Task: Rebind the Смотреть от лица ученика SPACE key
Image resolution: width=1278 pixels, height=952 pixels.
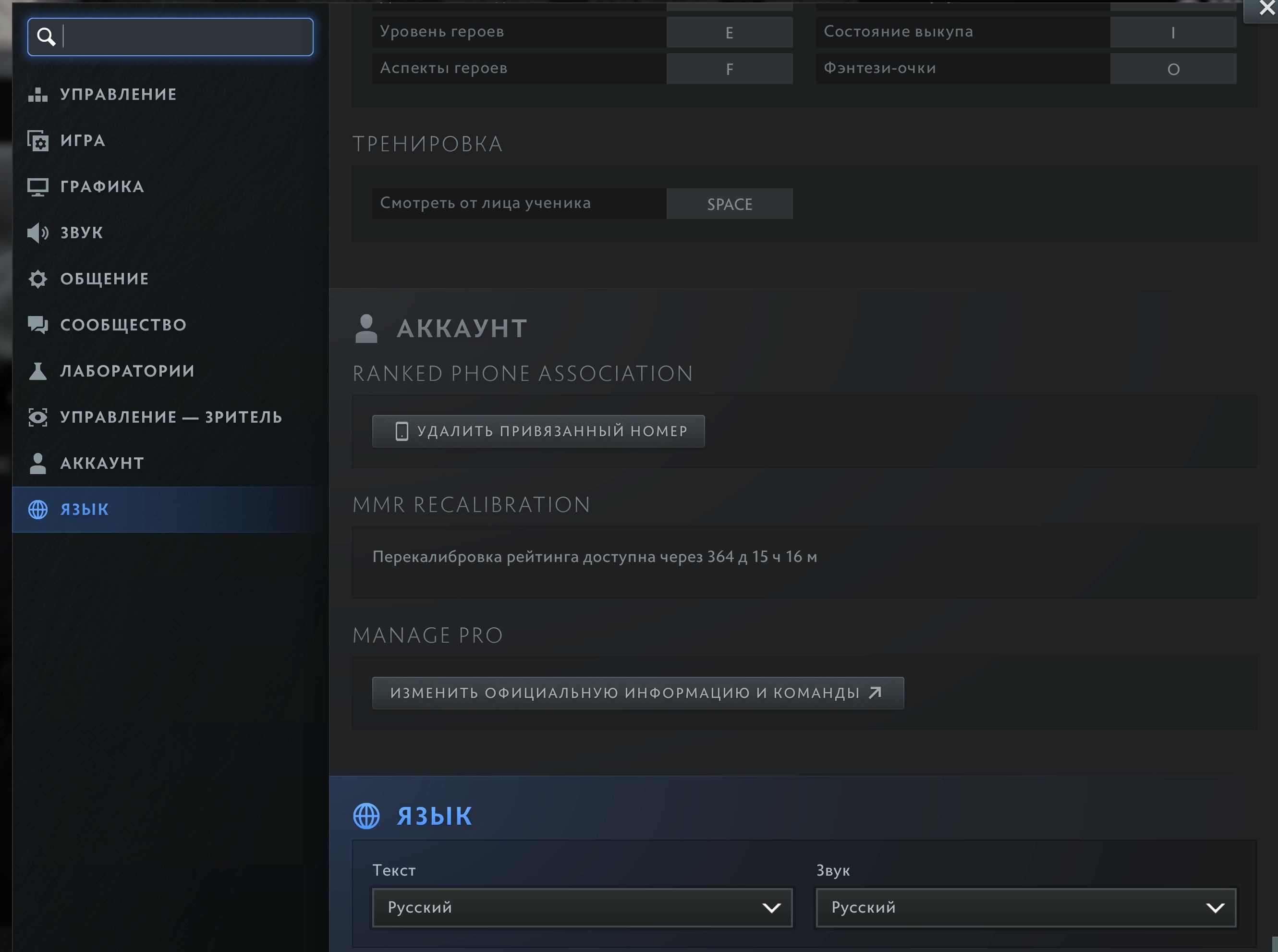Action: (730, 204)
